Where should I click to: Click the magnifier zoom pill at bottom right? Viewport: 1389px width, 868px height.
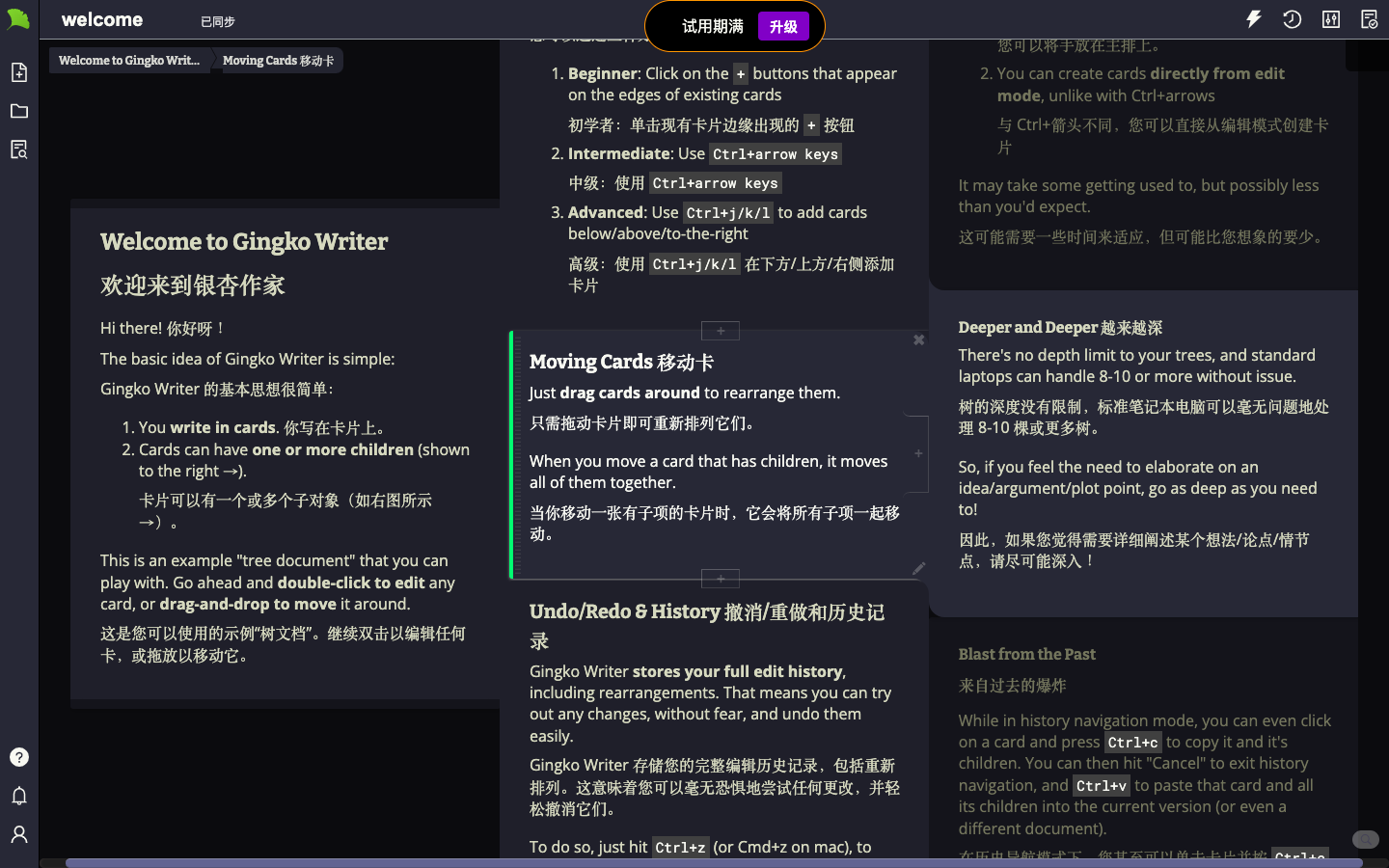[x=1365, y=839]
